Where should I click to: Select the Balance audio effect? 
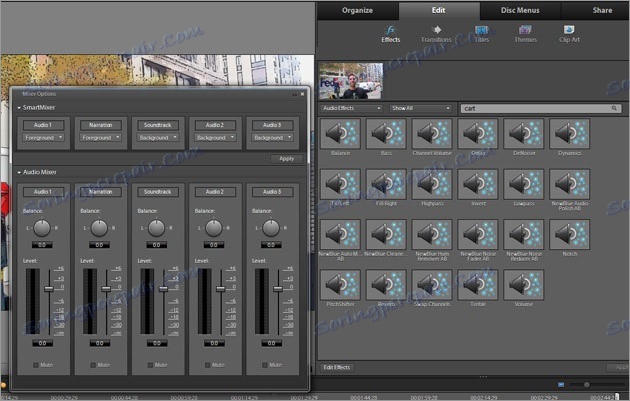coord(341,135)
